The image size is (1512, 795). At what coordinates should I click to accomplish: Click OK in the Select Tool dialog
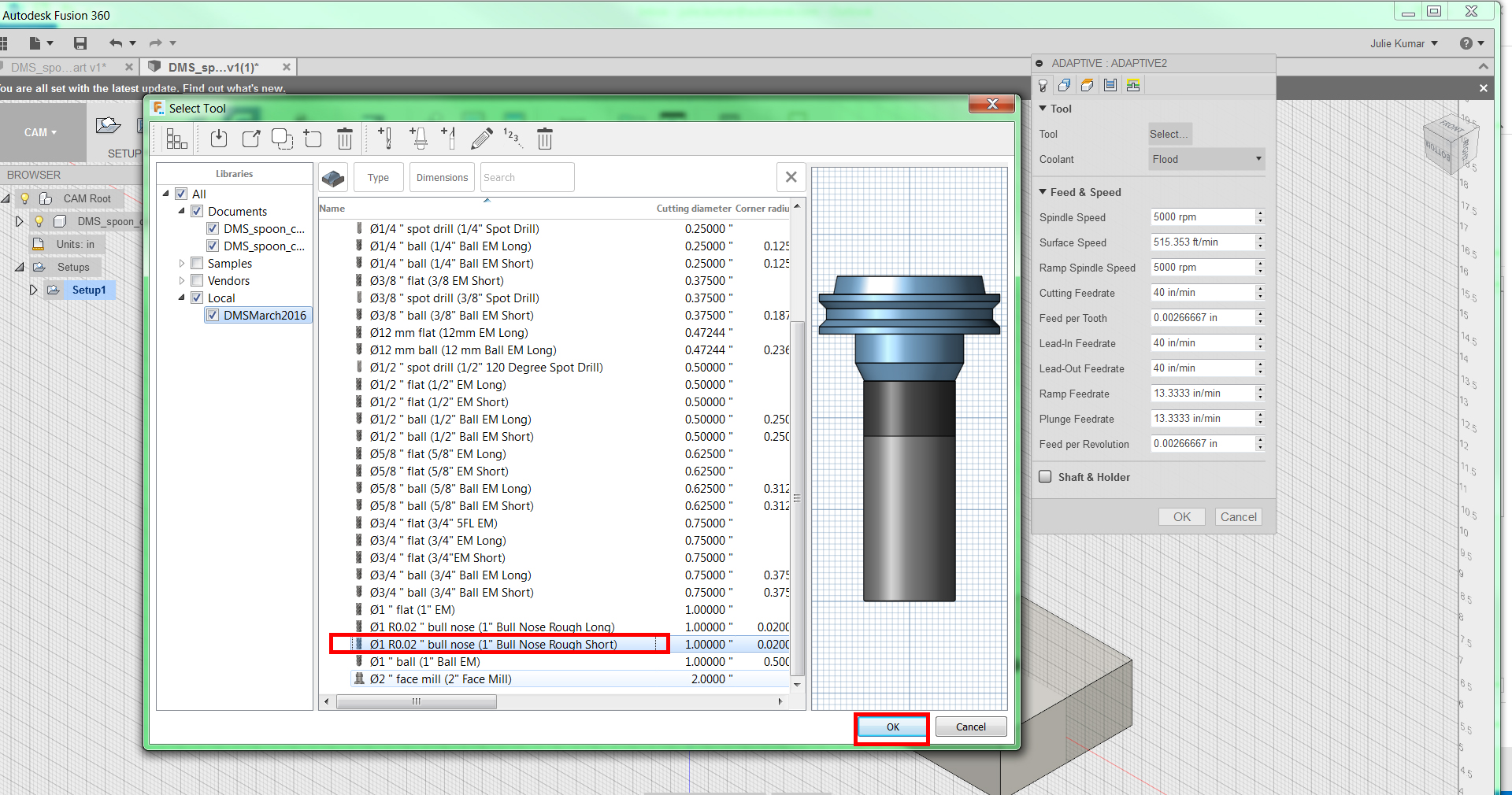coord(892,727)
